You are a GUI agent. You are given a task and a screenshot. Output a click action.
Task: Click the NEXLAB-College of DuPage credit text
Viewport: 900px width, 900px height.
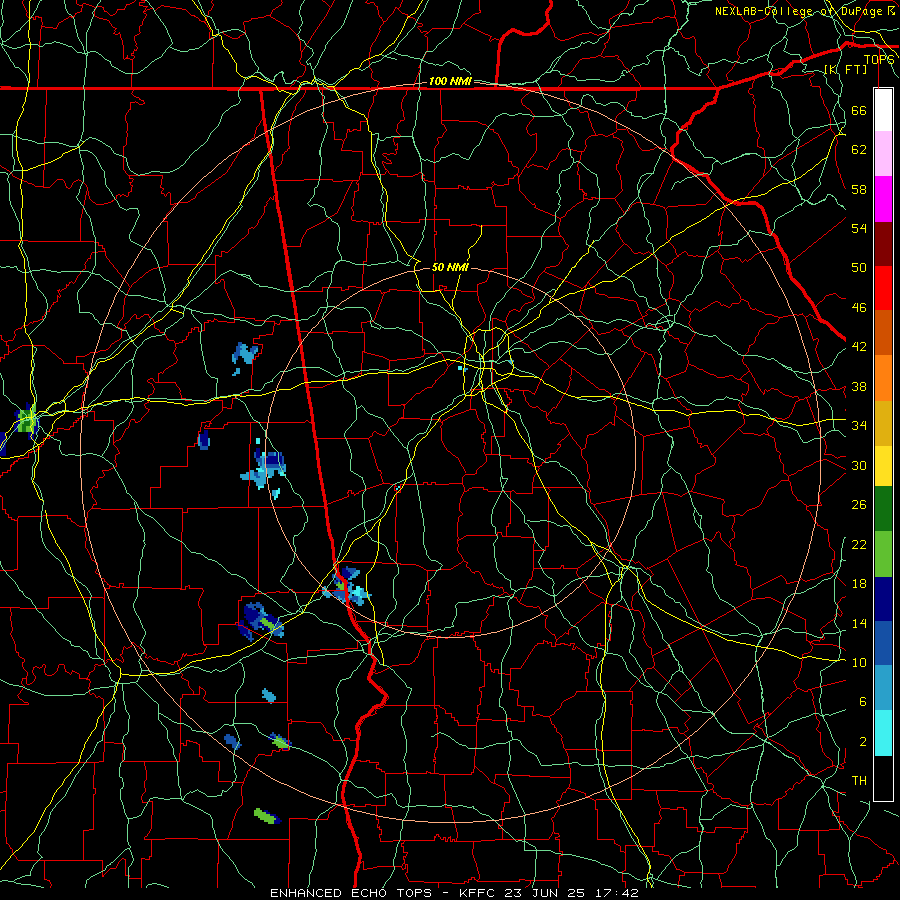[x=806, y=11]
